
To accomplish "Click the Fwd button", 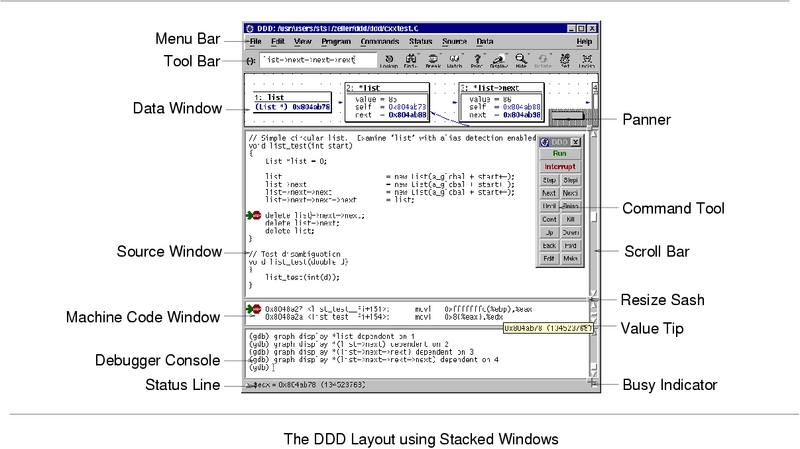I will (570, 245).
